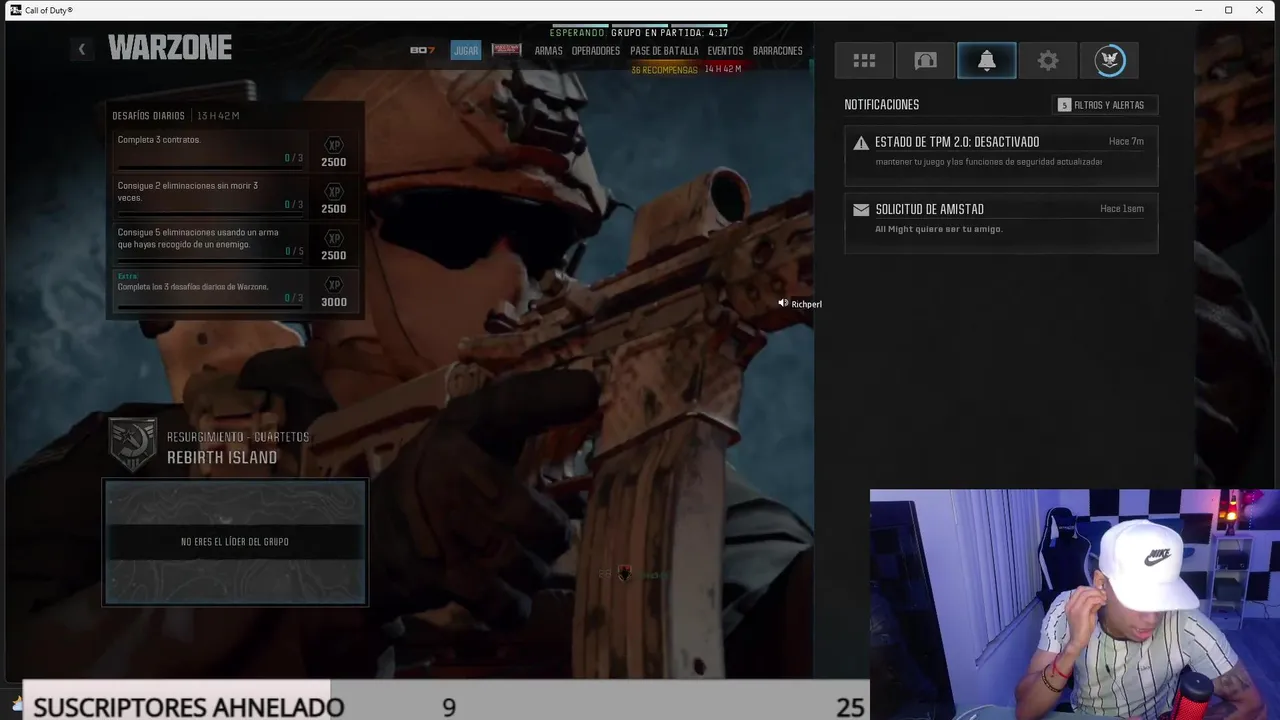Viewport: 1280px width, 720px height.
Task: Select the JUGAR tab
Action: pyautogui.click(x=466, y=50)
